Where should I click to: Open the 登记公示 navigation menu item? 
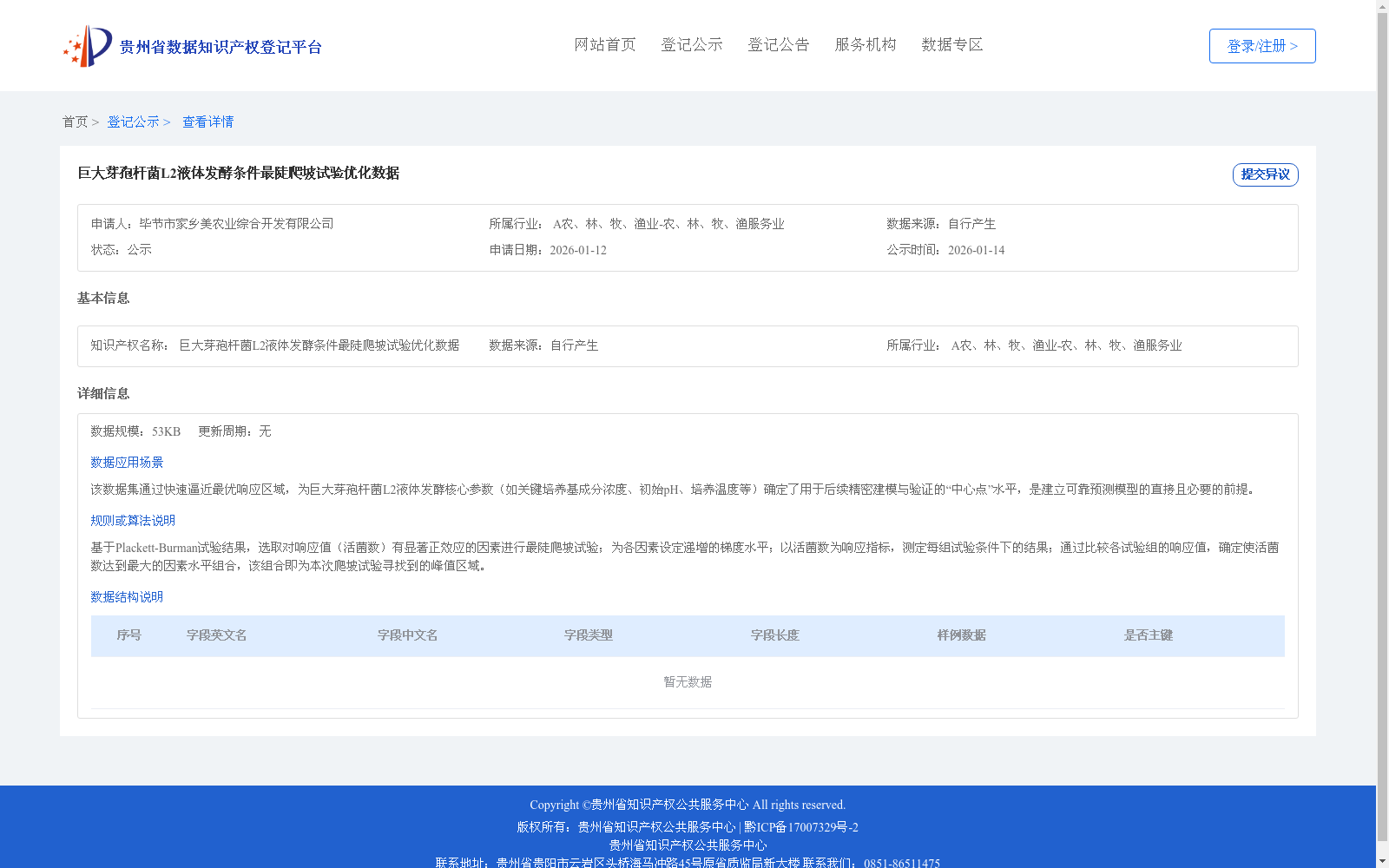point(692,44)
